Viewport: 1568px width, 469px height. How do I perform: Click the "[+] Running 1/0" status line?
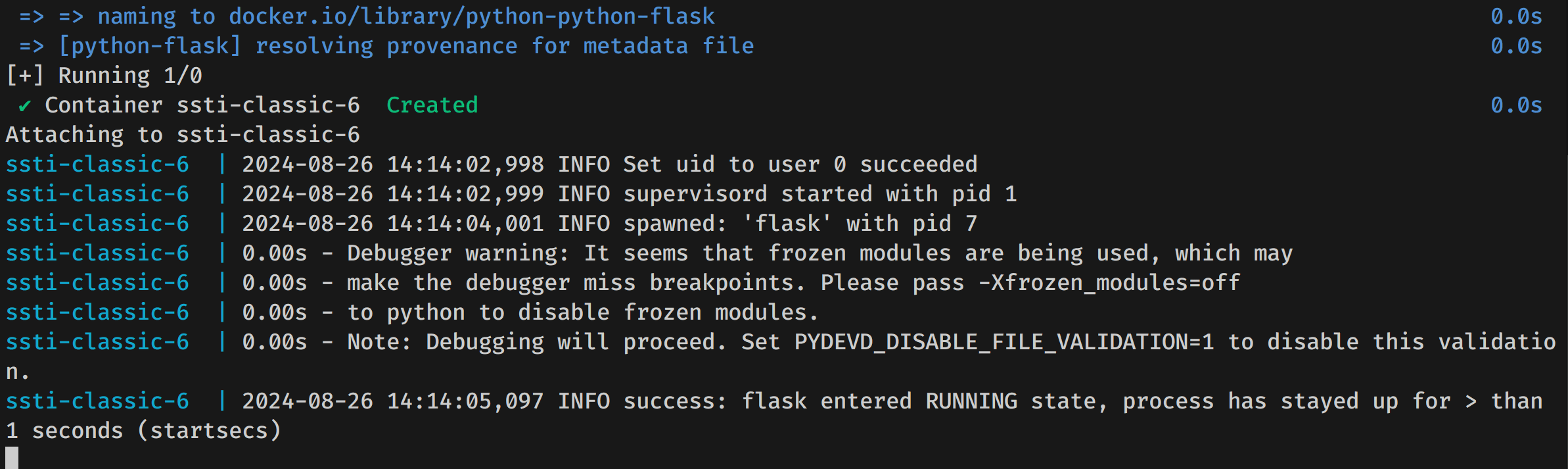click(104, 76)
